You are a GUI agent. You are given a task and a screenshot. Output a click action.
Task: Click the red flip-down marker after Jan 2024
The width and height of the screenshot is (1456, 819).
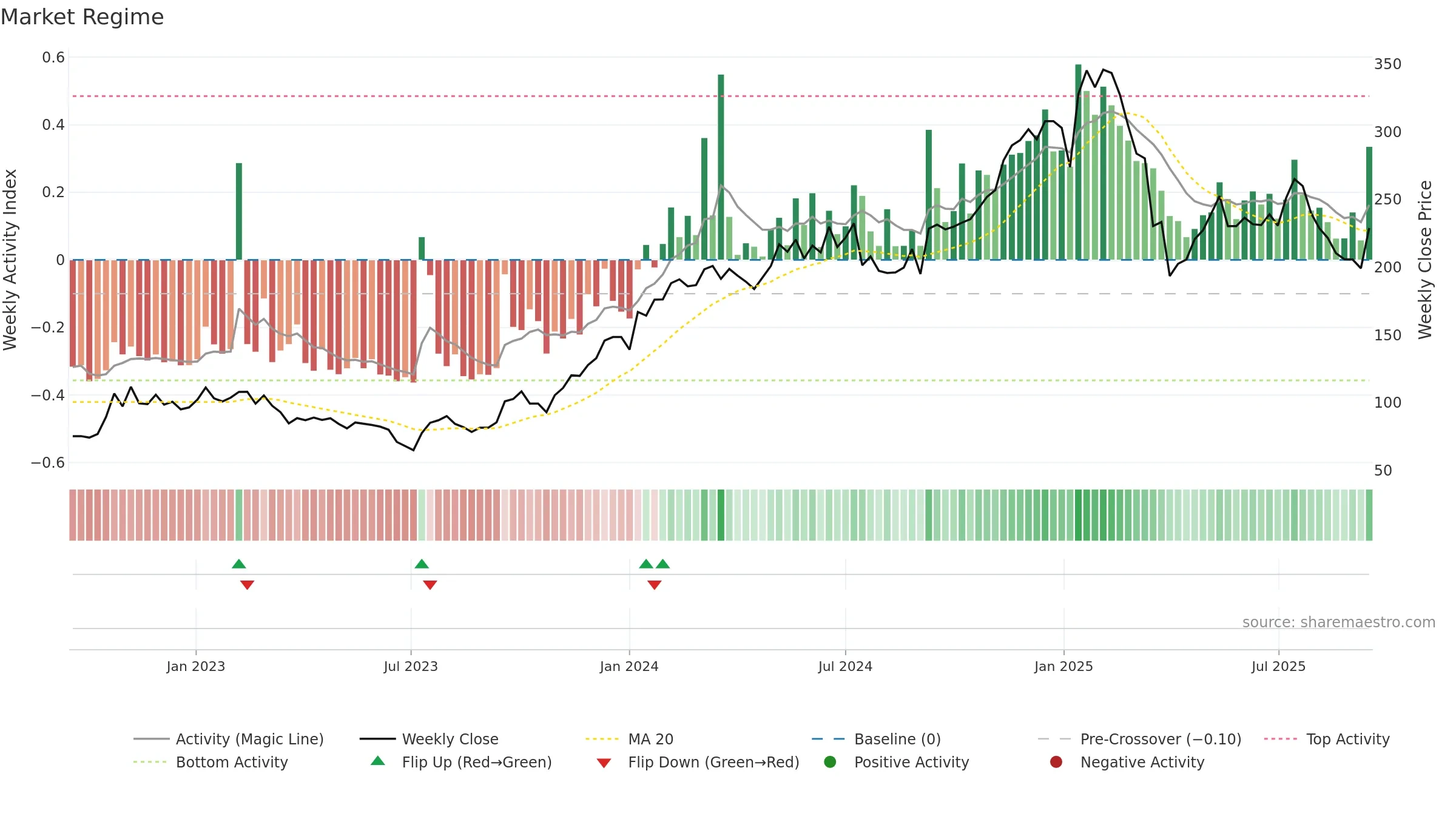point(655,585)
